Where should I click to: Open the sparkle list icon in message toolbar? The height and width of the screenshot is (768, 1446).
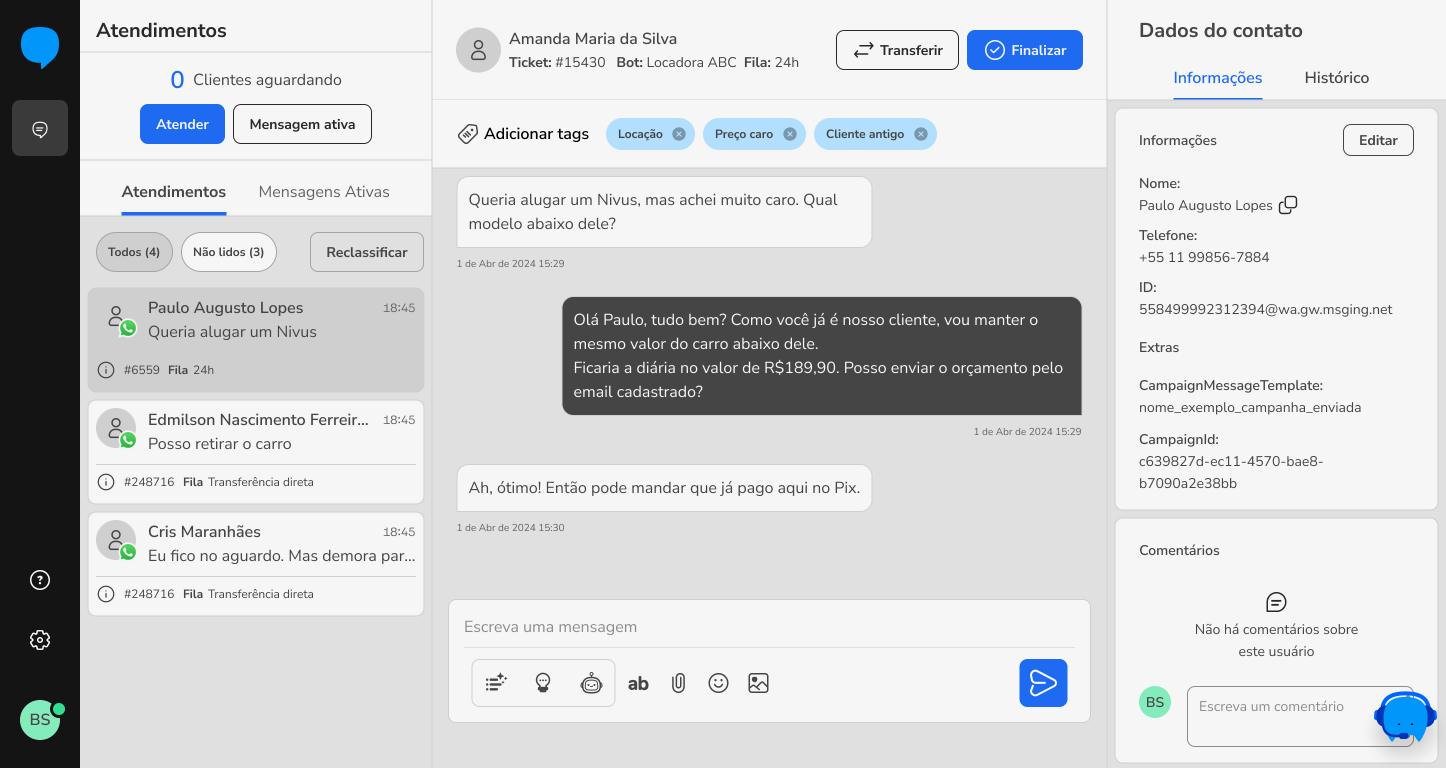[x=496, y=683]
